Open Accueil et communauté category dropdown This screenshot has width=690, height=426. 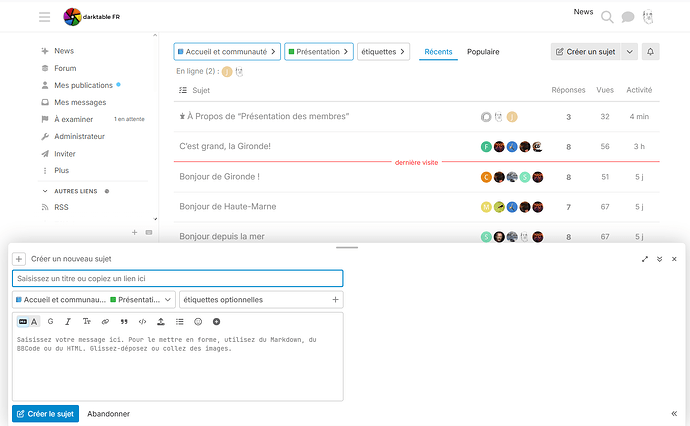coord(227,51)
